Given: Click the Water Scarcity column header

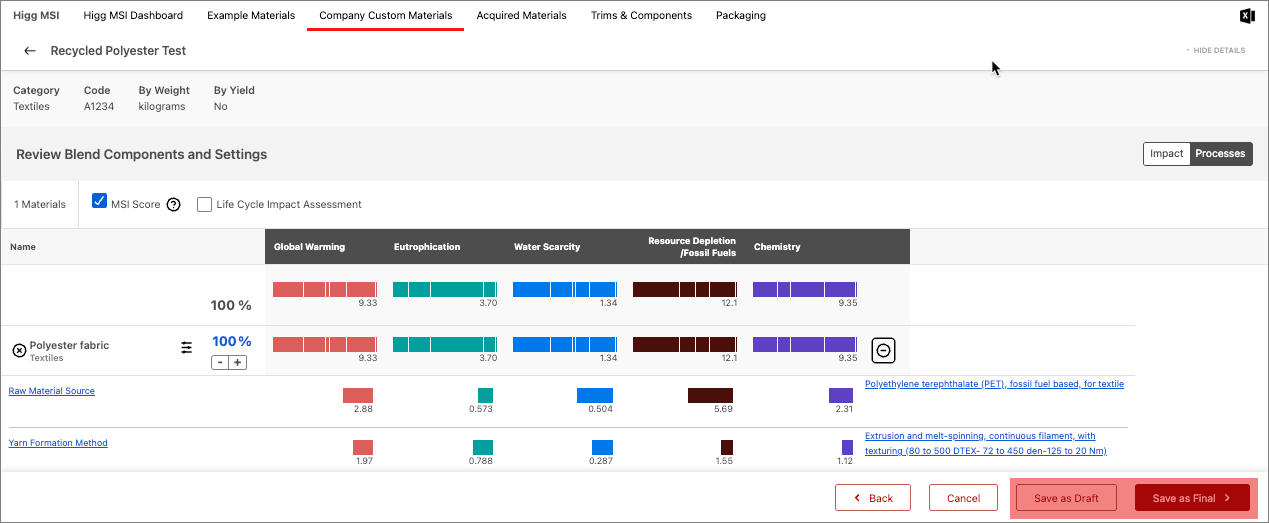Looking at the screenshot, I should 547,247.
